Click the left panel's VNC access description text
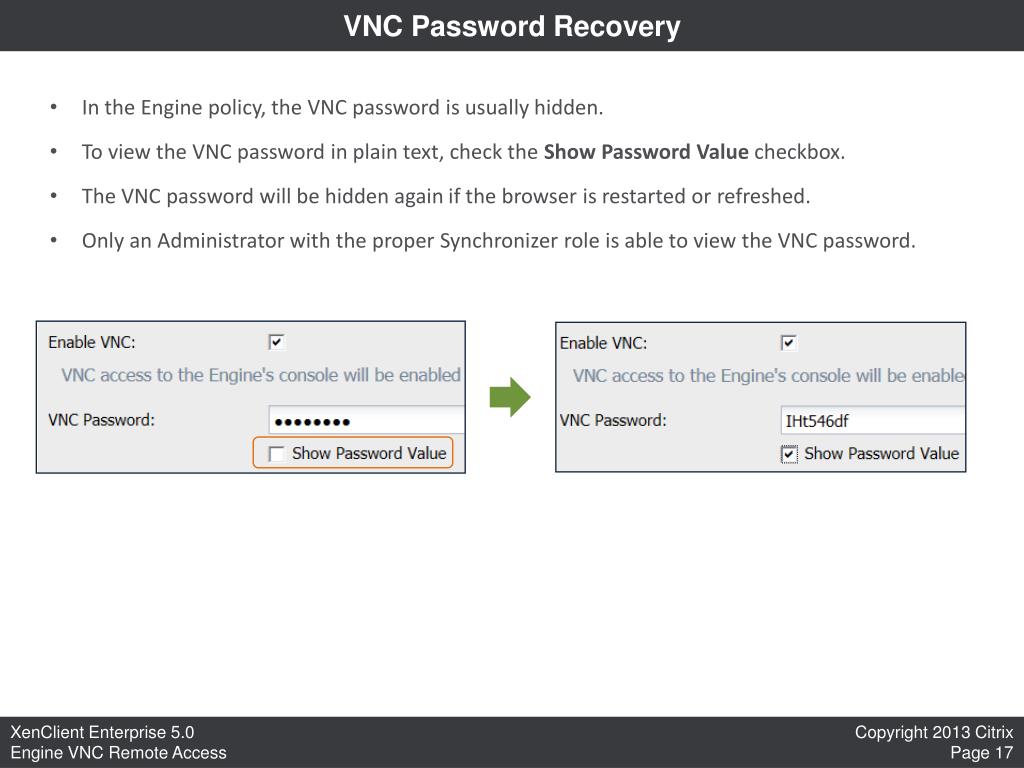The width and height of the screenshot is (1024, 768). 261,375
